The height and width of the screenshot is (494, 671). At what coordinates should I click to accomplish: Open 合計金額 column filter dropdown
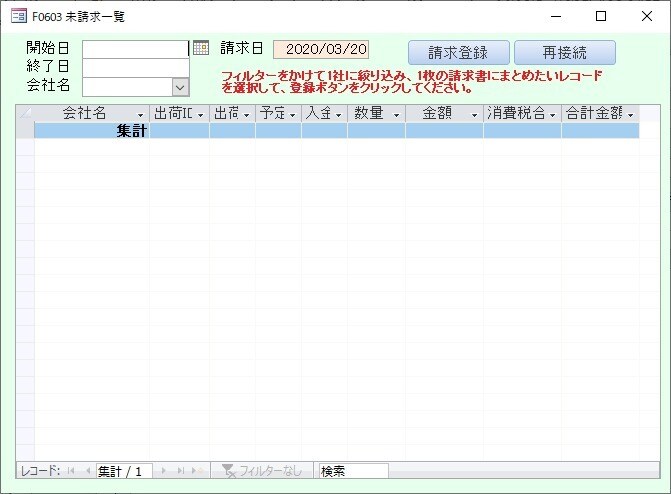point(630,115)
